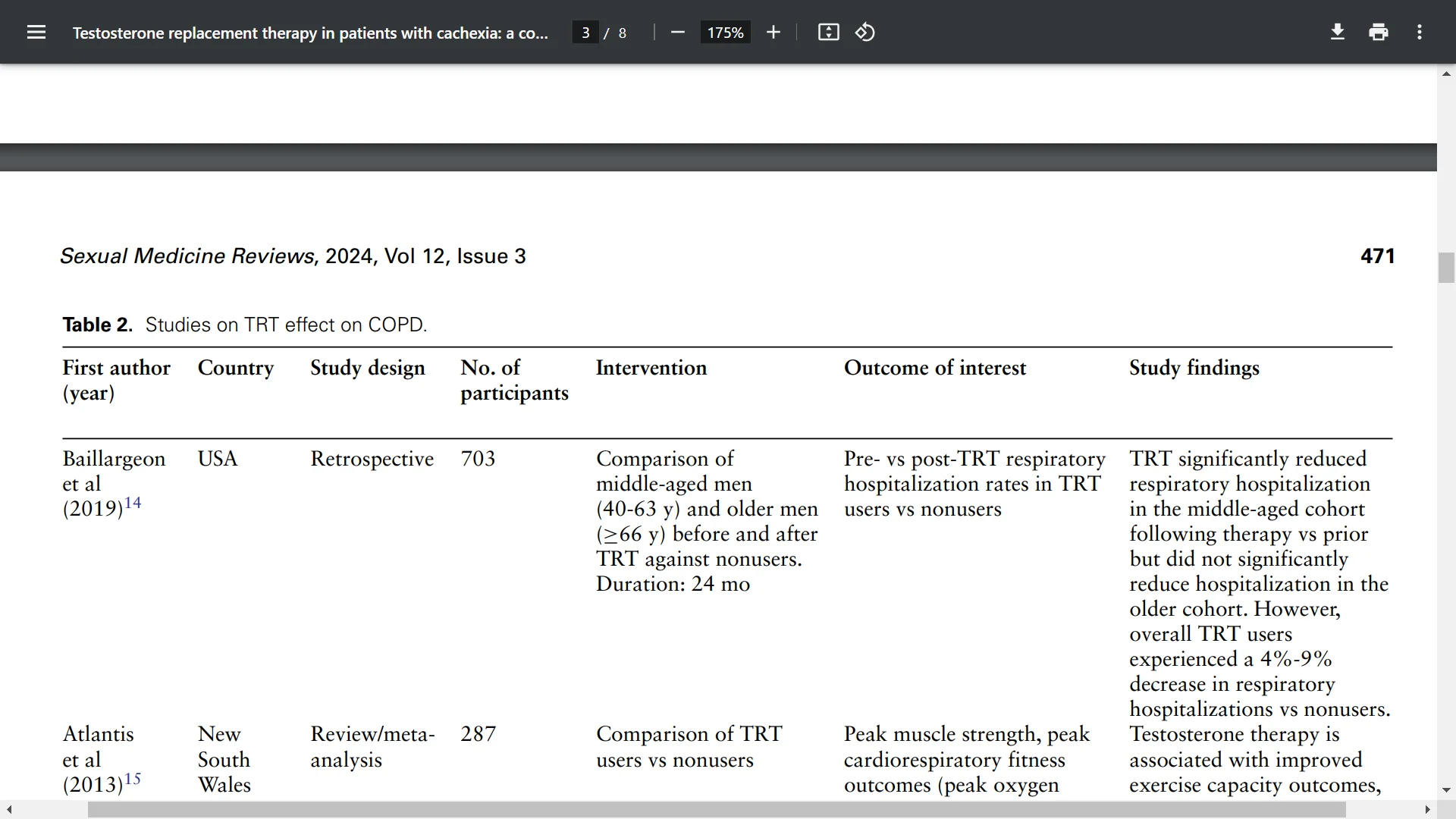Click the page number input field
1456x819 pixels.
pos(585,33)
